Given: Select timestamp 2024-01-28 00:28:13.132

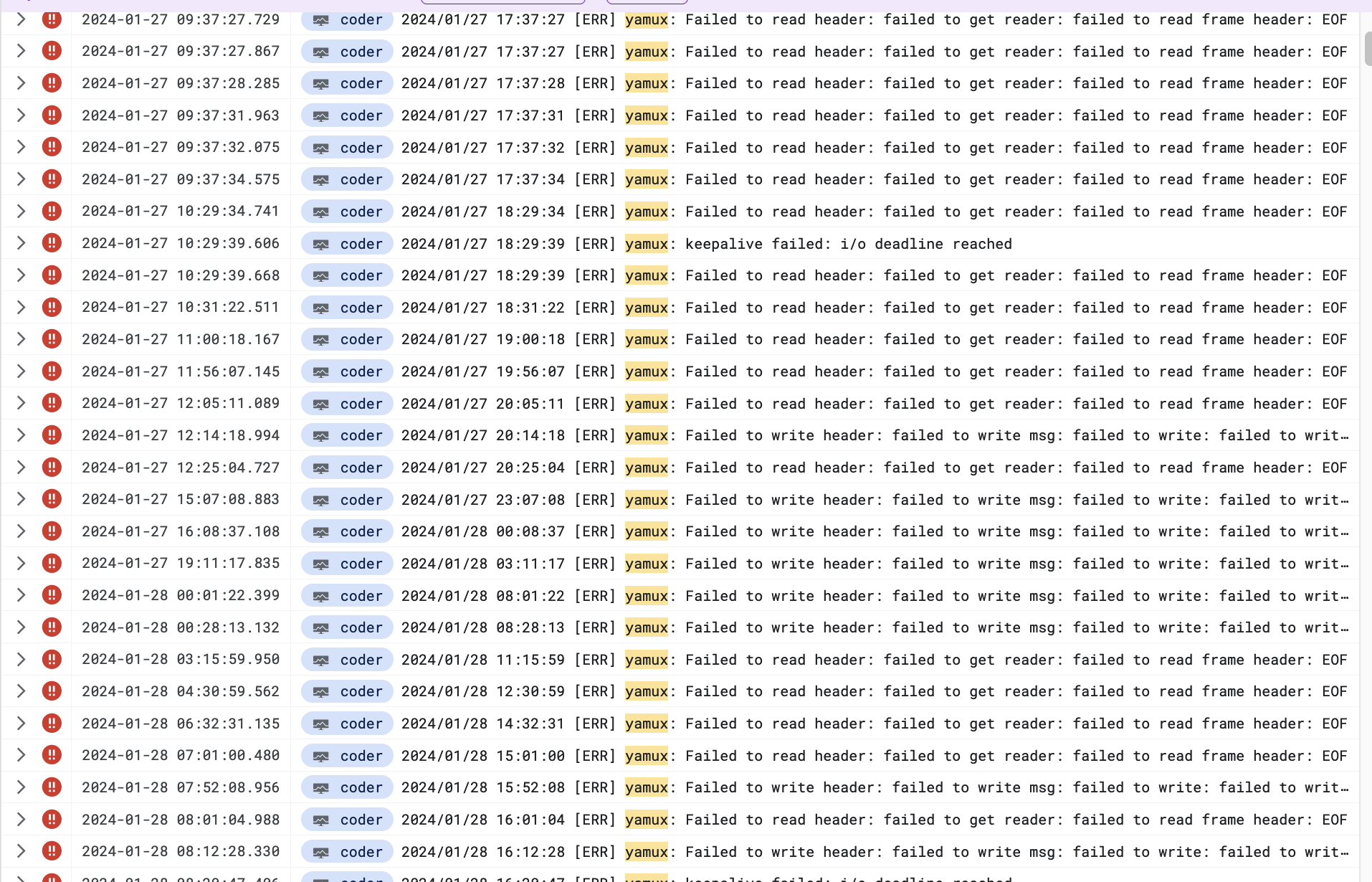Looking at the screenshot, I should (181, 627).
